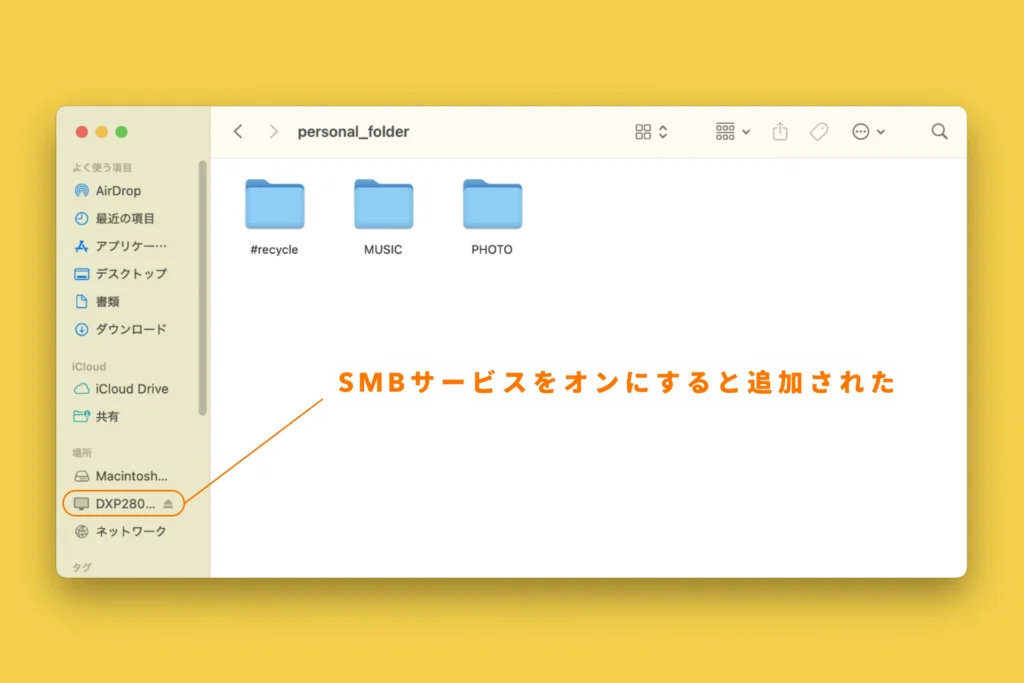This screenshot has height=683, width=1024.
Task: Click the green full-screen window button
Action: (x=122, y=132)
